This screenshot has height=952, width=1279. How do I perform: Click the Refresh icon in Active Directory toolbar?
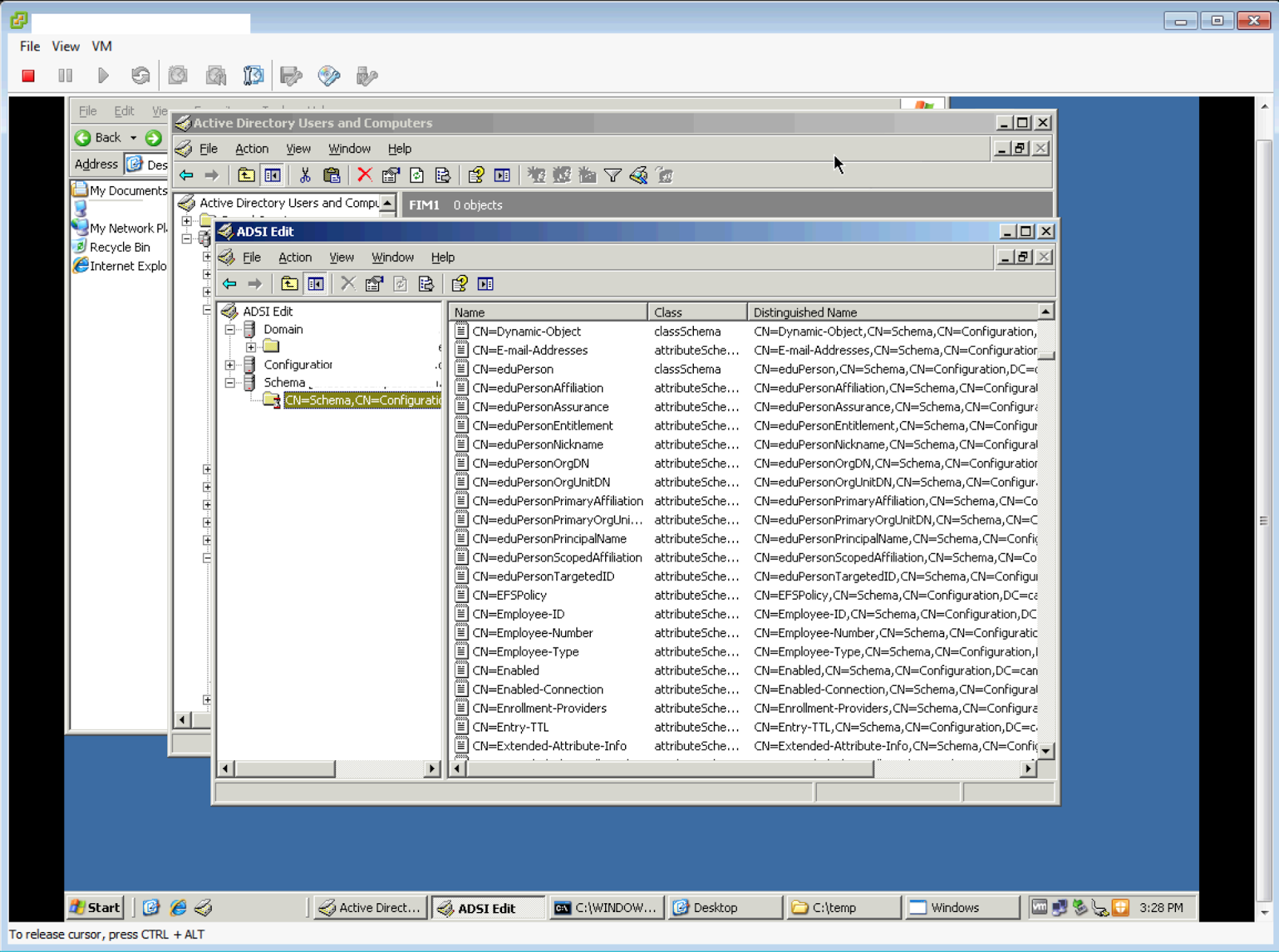coord(416,175)
